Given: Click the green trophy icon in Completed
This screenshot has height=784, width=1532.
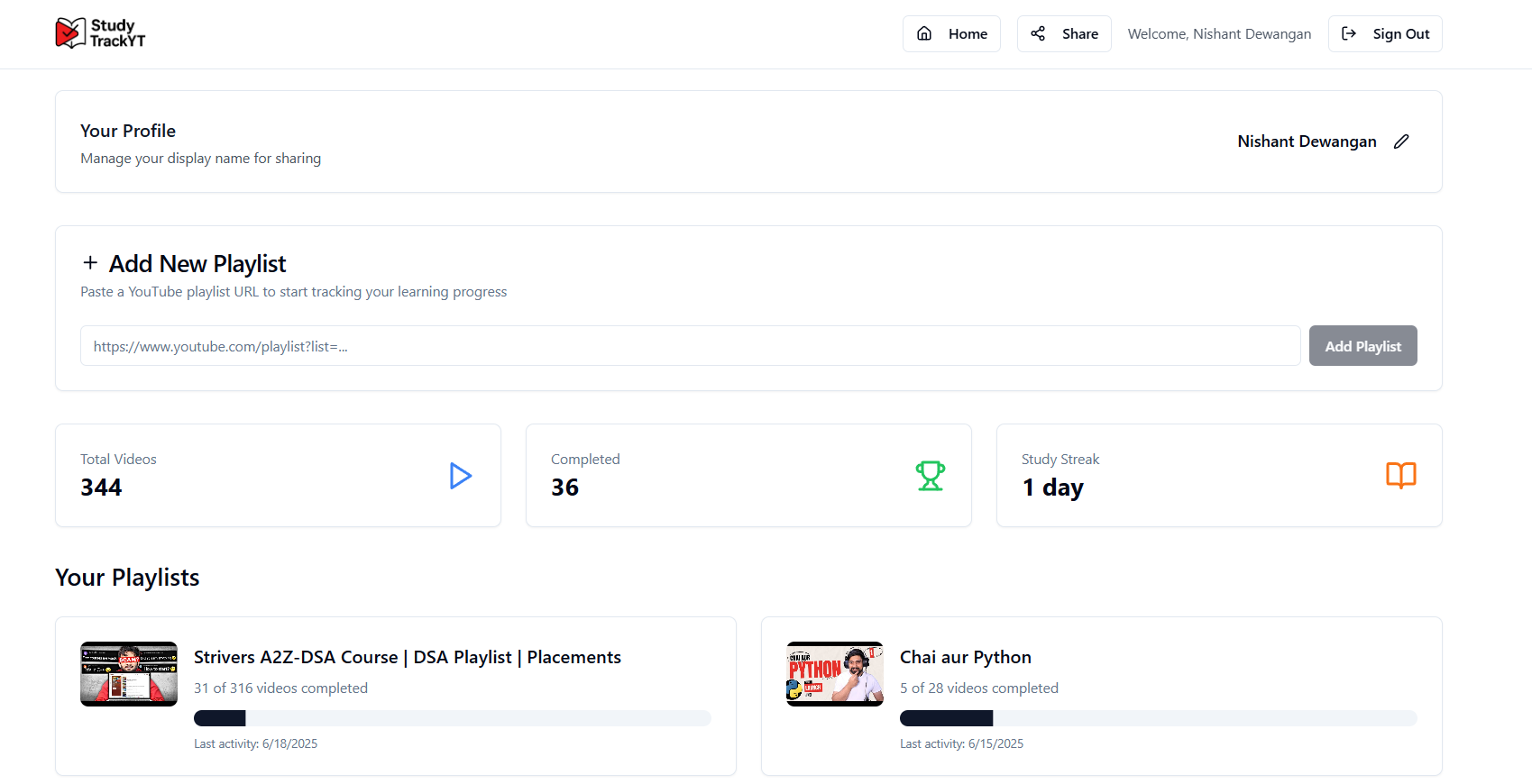Looking at the screenshot, I should pyautogui.click(x=931, y=476).
